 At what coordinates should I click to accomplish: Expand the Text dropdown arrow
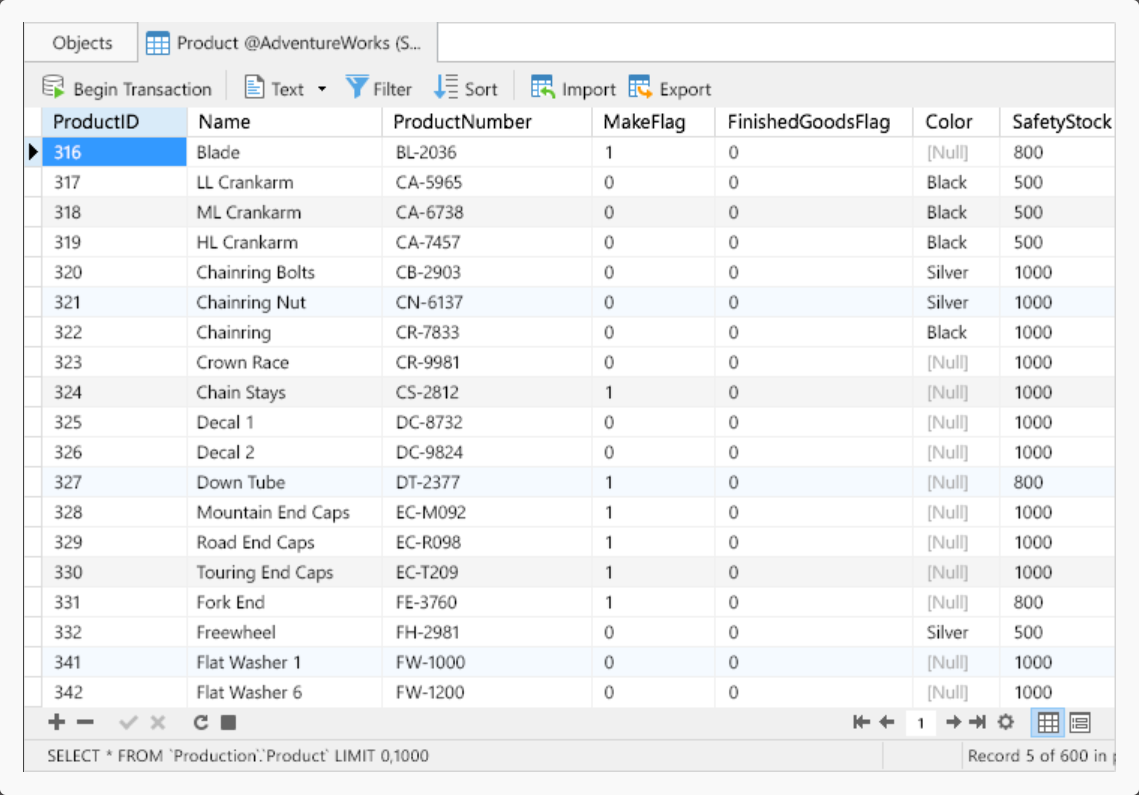tap(322, 89)
